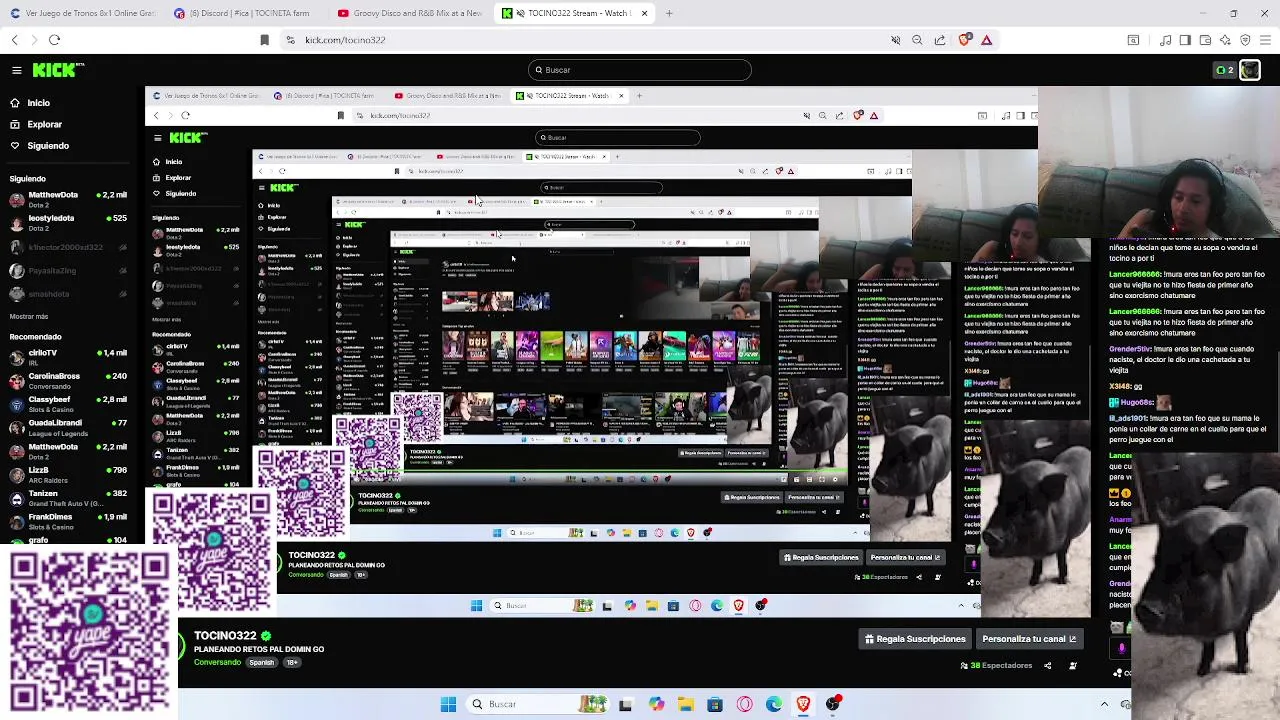Open Tanizen channel in main sidebar
The width and height of the screenshot is (1280, 720).
point(68,498)
